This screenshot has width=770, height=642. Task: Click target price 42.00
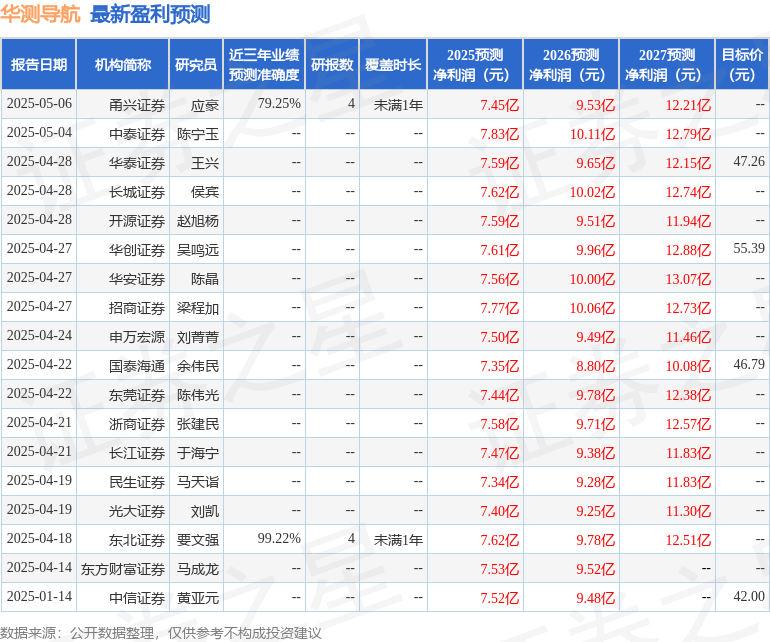(749, 596)
